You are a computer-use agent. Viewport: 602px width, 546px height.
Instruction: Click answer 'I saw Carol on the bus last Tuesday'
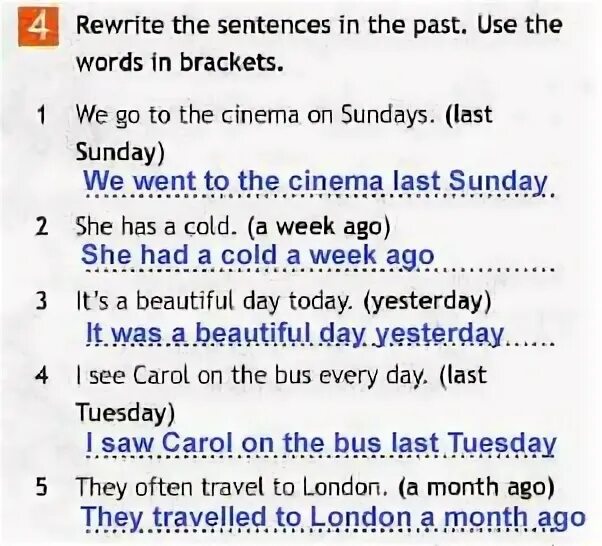pyautogui.click(x=321, y=443)
